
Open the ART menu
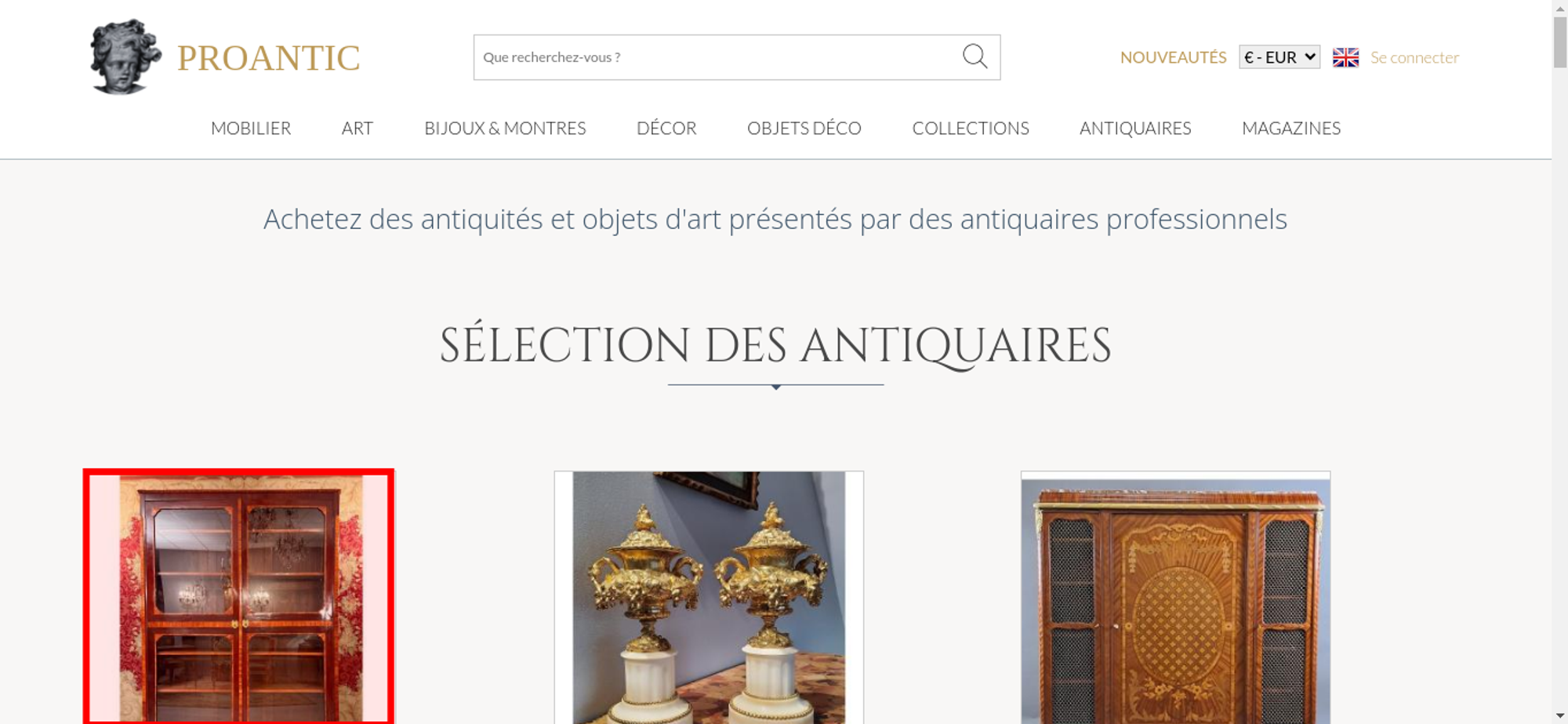[x=358, y=128]
